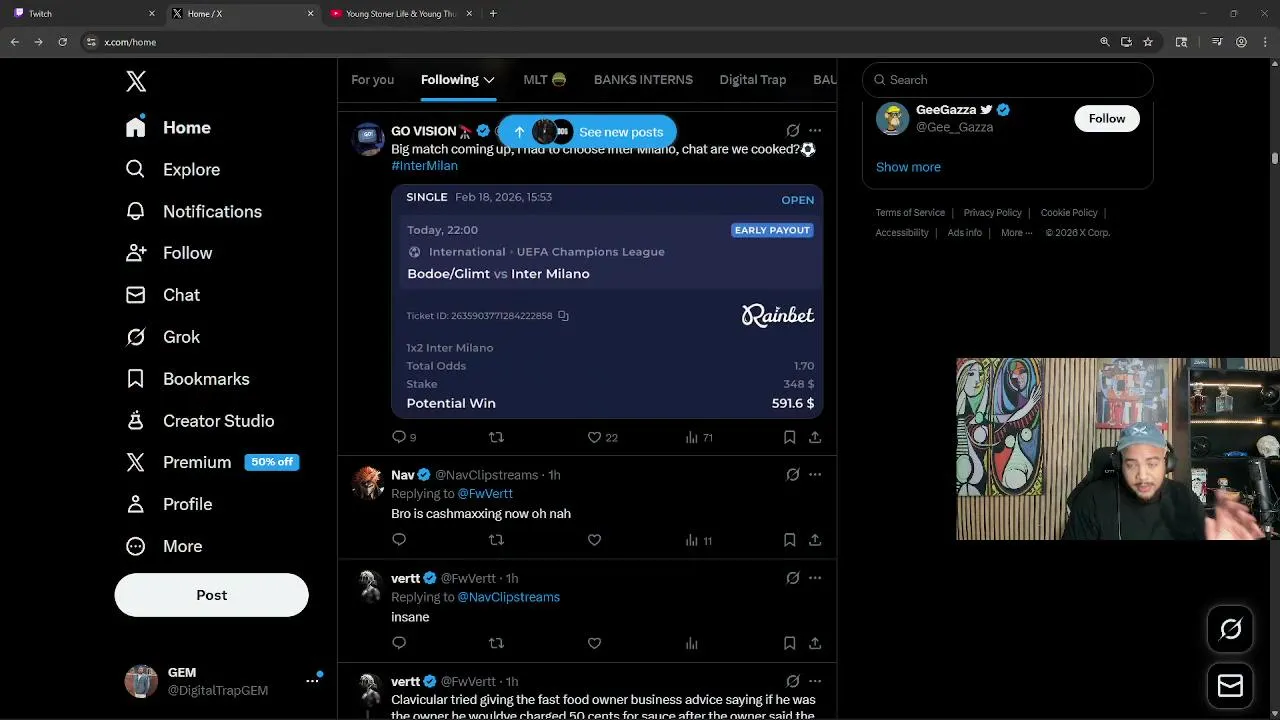Image resolution: width=1280 pixels, height=720 pixels.
Task: Open Nav's profile avatar
Action: pyautogui.click(x=368, y=483)
